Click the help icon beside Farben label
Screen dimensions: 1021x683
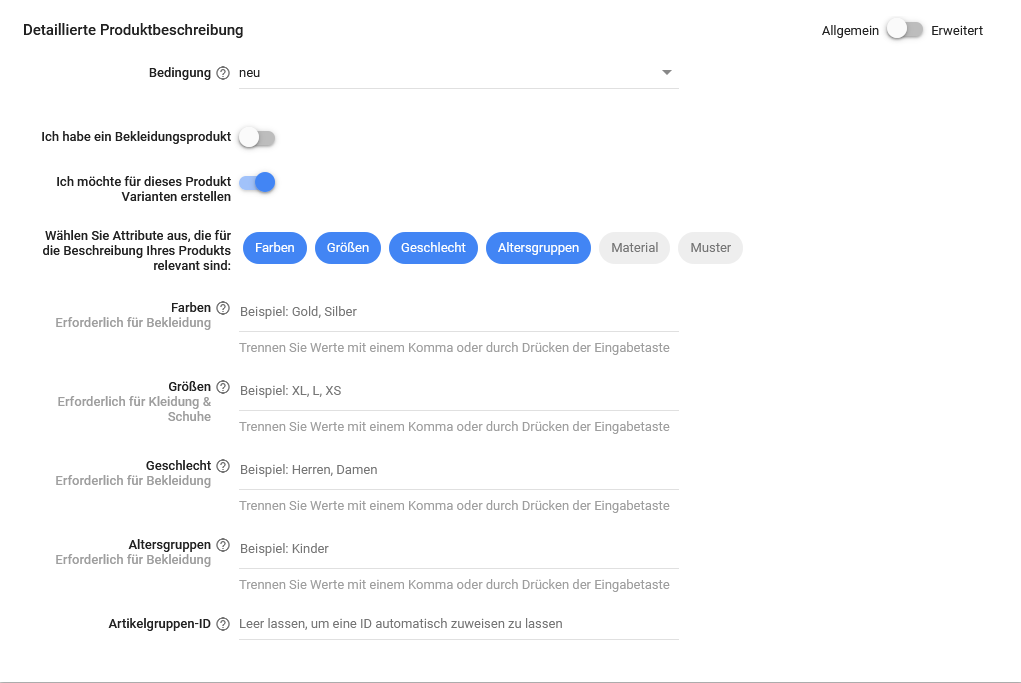point(223,308)
